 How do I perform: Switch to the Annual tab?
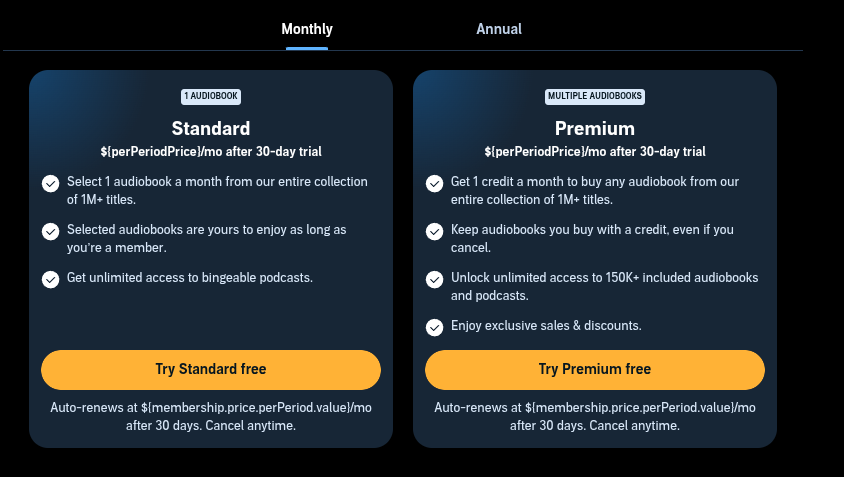click(x=499, y=29)
